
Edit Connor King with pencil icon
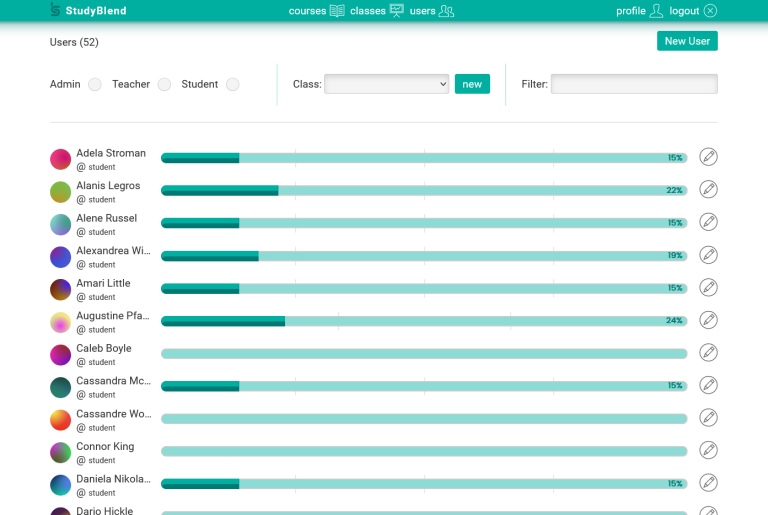708,450
